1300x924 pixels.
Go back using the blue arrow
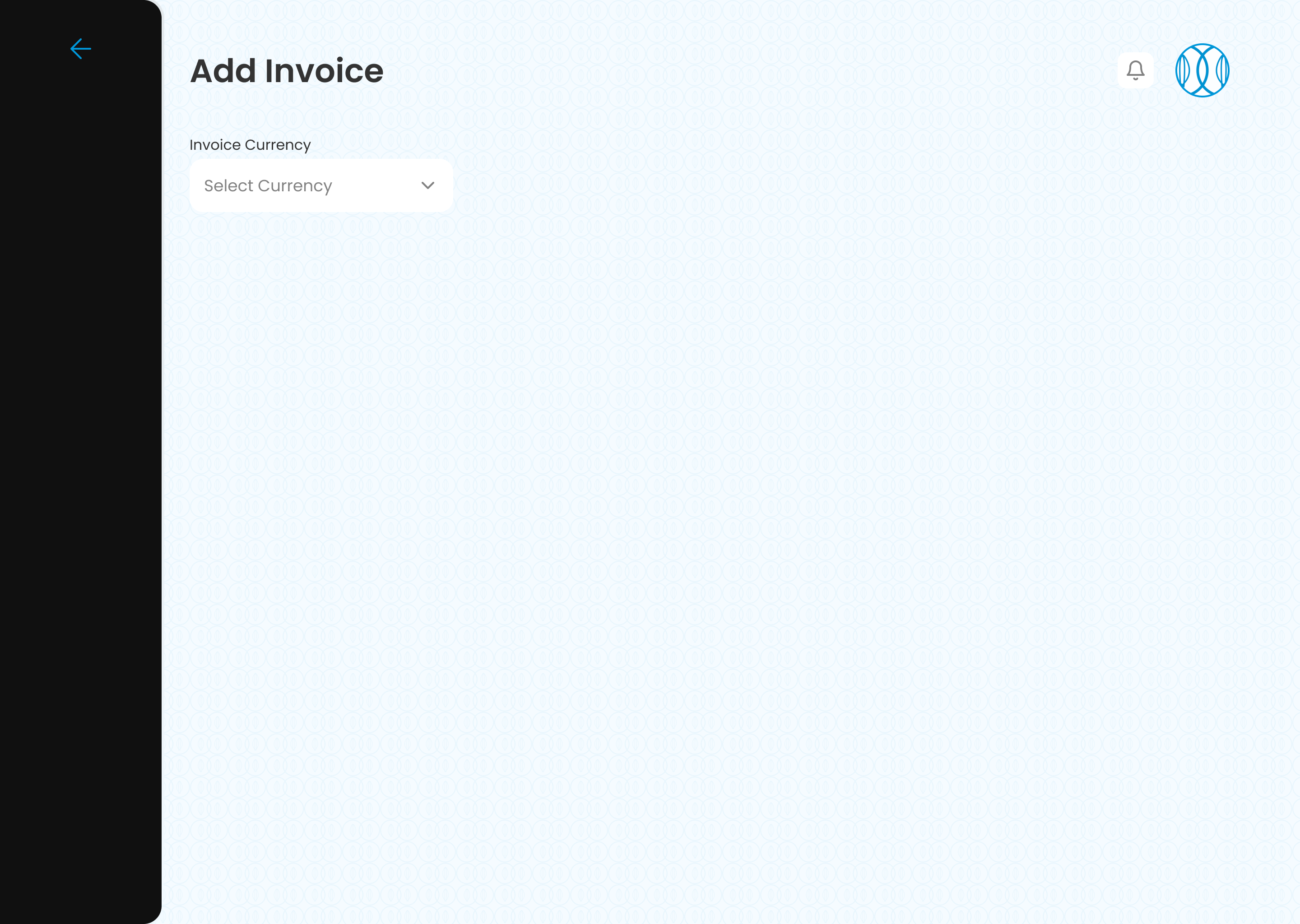click(80, 49)
